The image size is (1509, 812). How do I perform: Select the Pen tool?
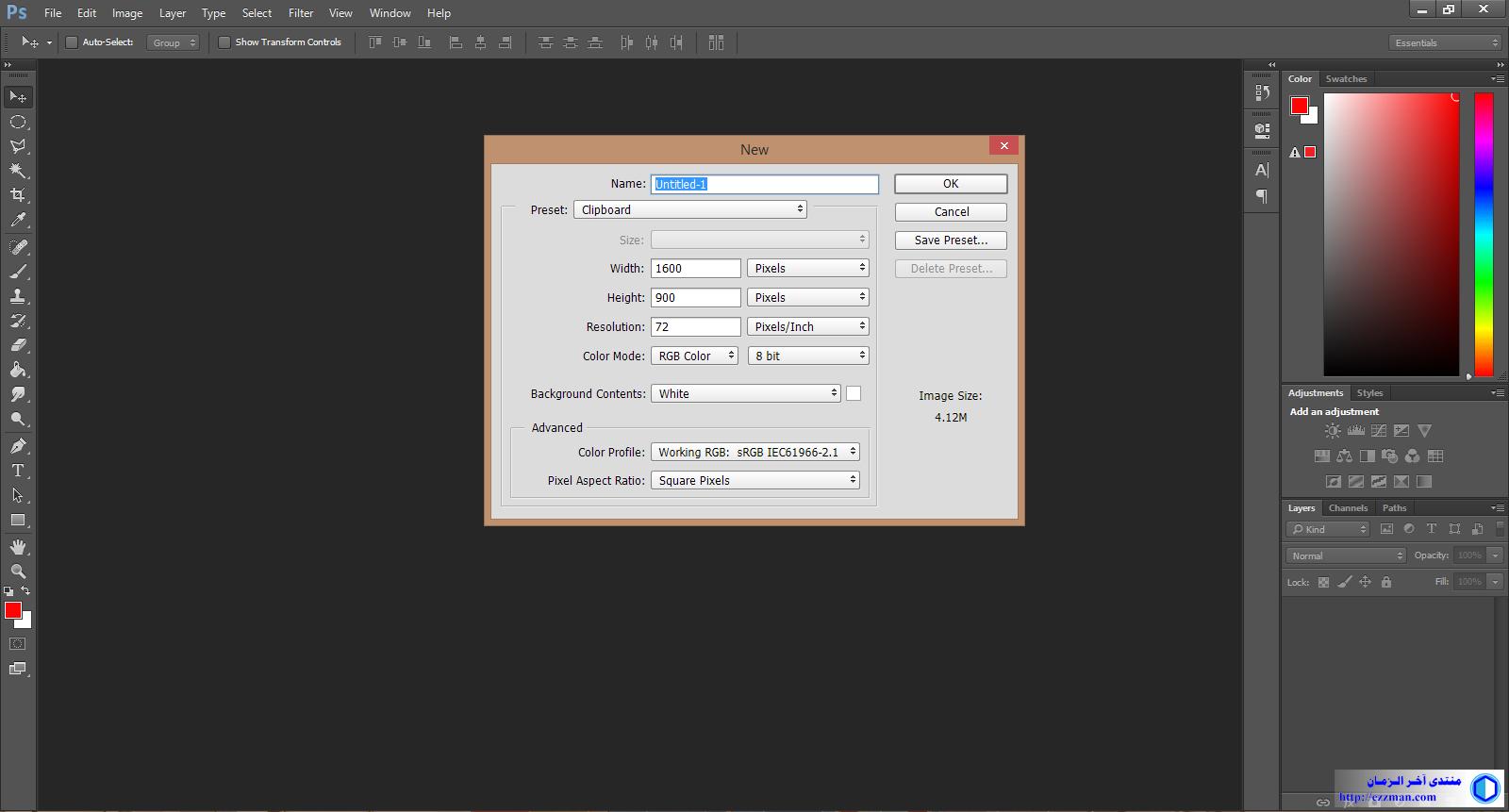coord(18,446)
